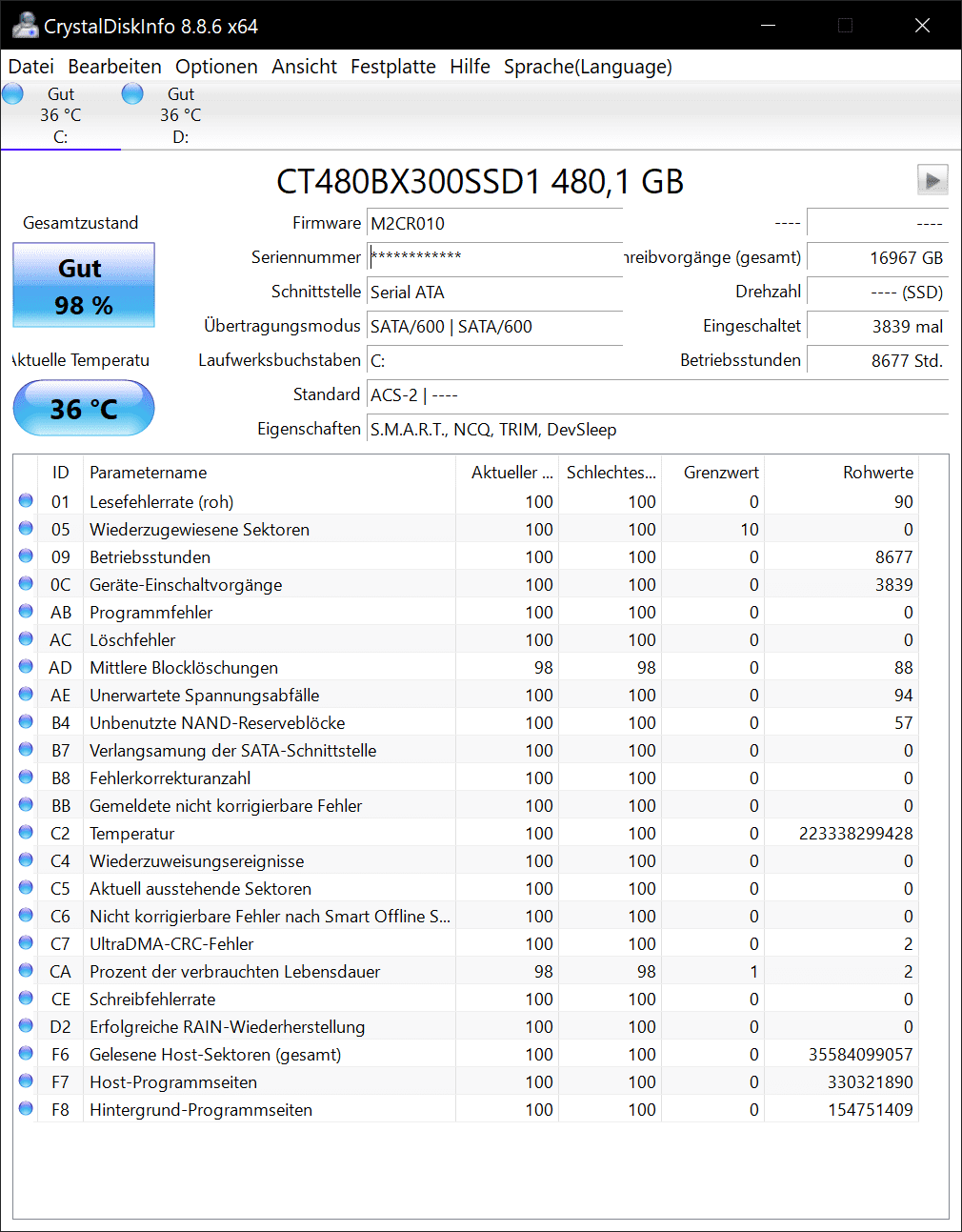
Task: Click the status icon for Schreibfehlerrate
Action: coord(26,998)
